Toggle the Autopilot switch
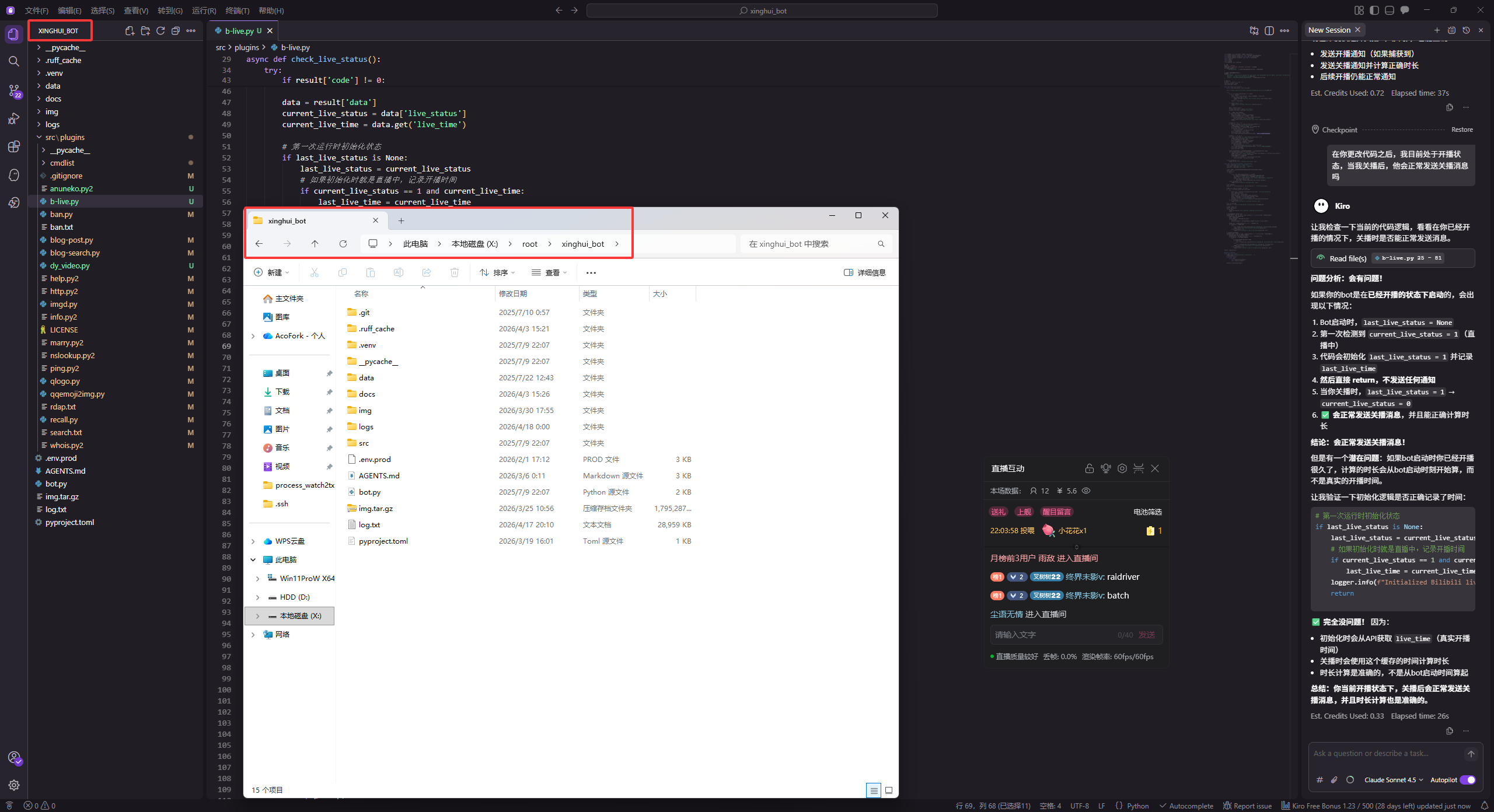This screenshot has width=1494, height=812. click(1467, 780)
